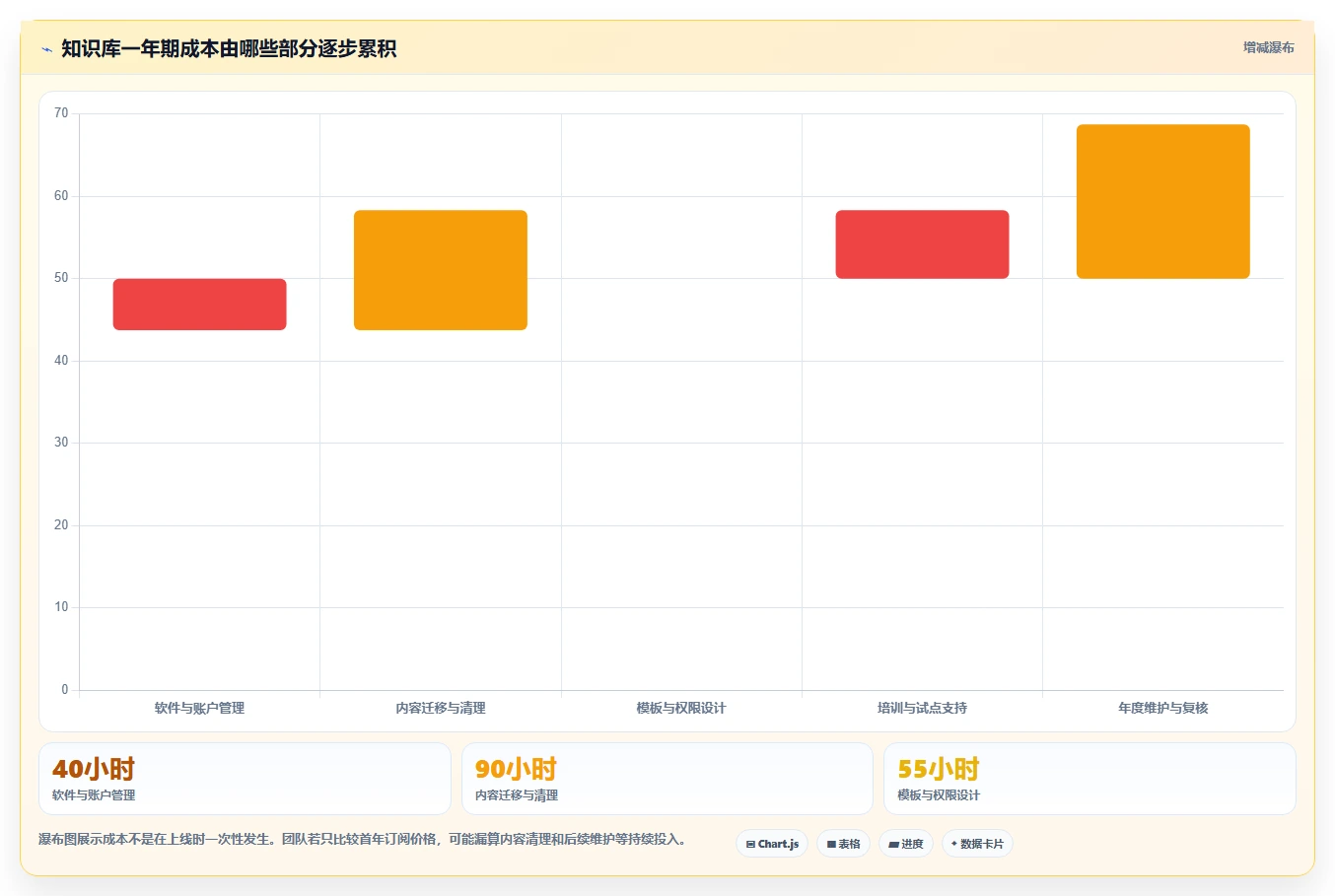1335x896 pixels.
Task: Click the 增减瀑布 label in header
Action: click(1268, 47)
